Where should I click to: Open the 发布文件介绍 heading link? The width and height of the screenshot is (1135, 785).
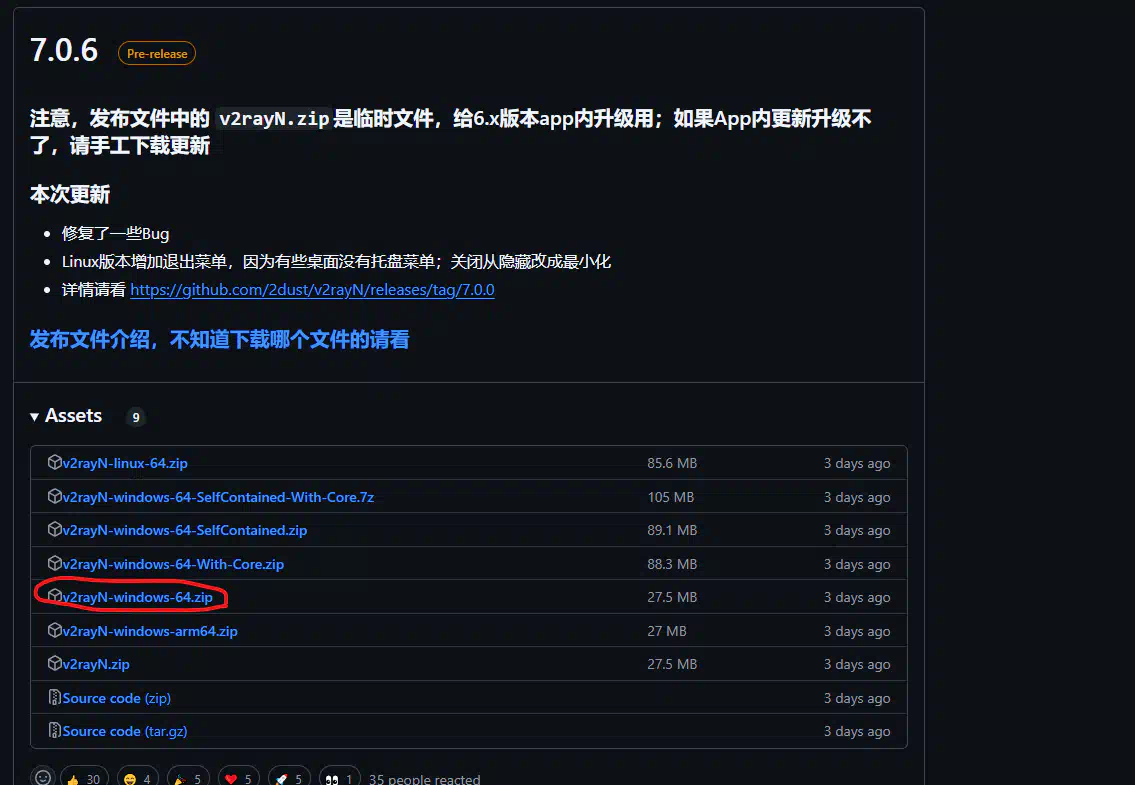tap(219, 339)
